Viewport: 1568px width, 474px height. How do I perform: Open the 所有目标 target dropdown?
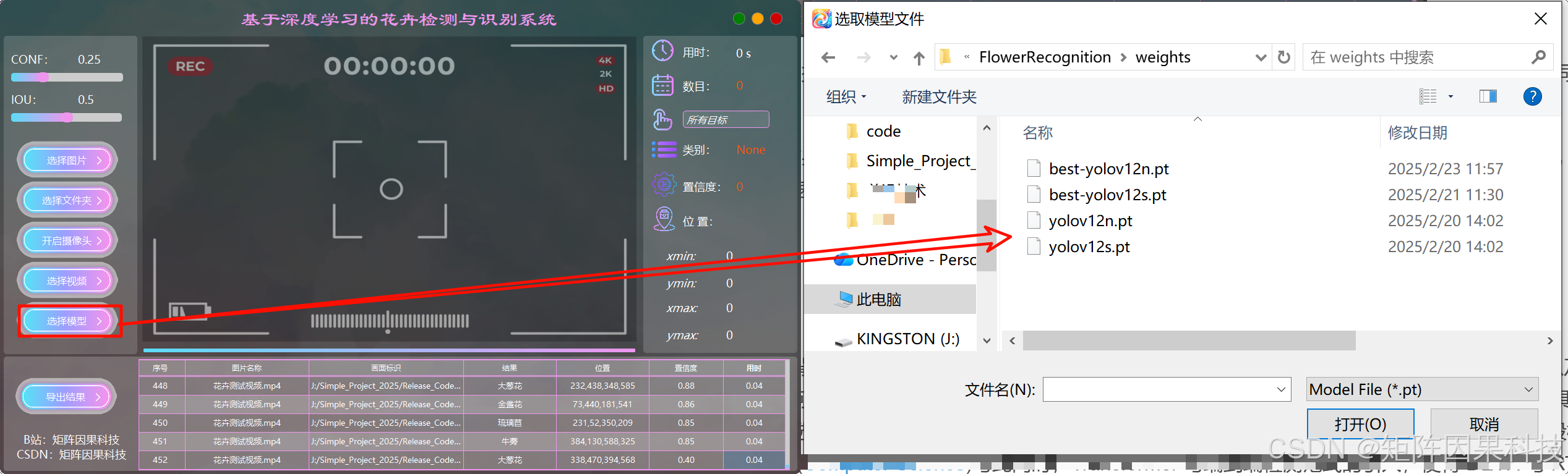coord(726,119)
